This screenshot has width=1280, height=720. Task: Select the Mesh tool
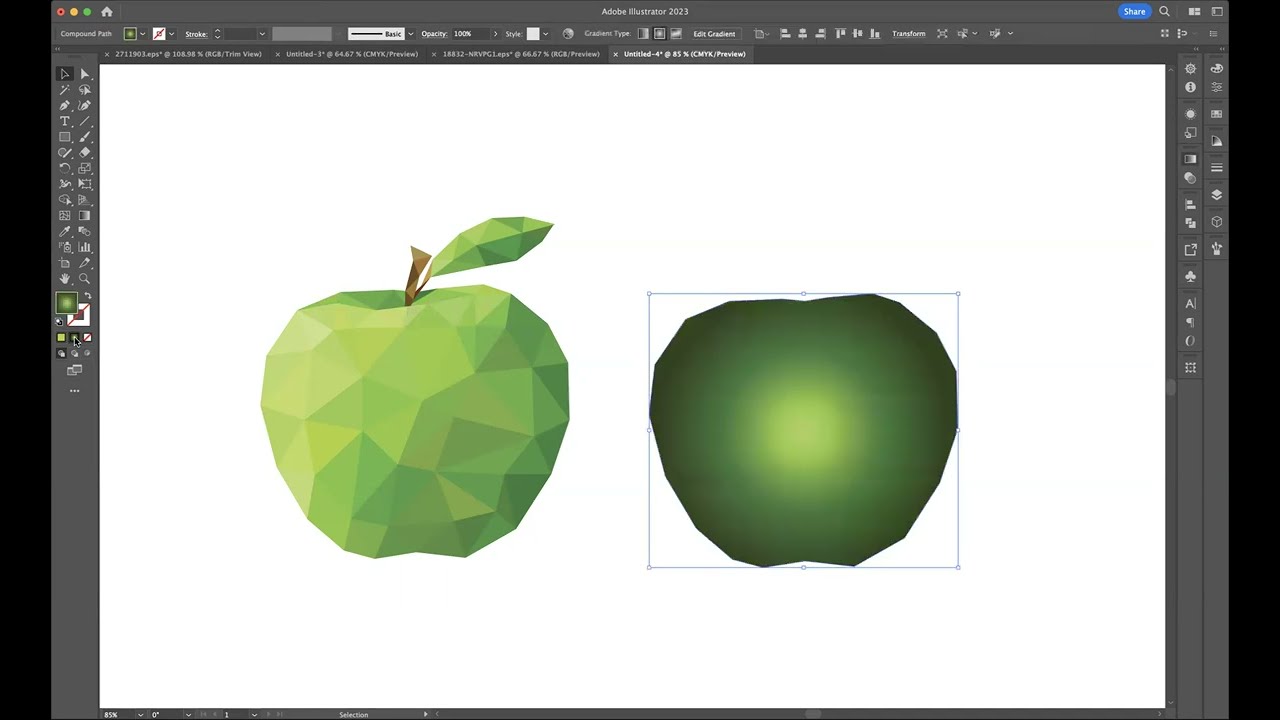tap(65, 215)
